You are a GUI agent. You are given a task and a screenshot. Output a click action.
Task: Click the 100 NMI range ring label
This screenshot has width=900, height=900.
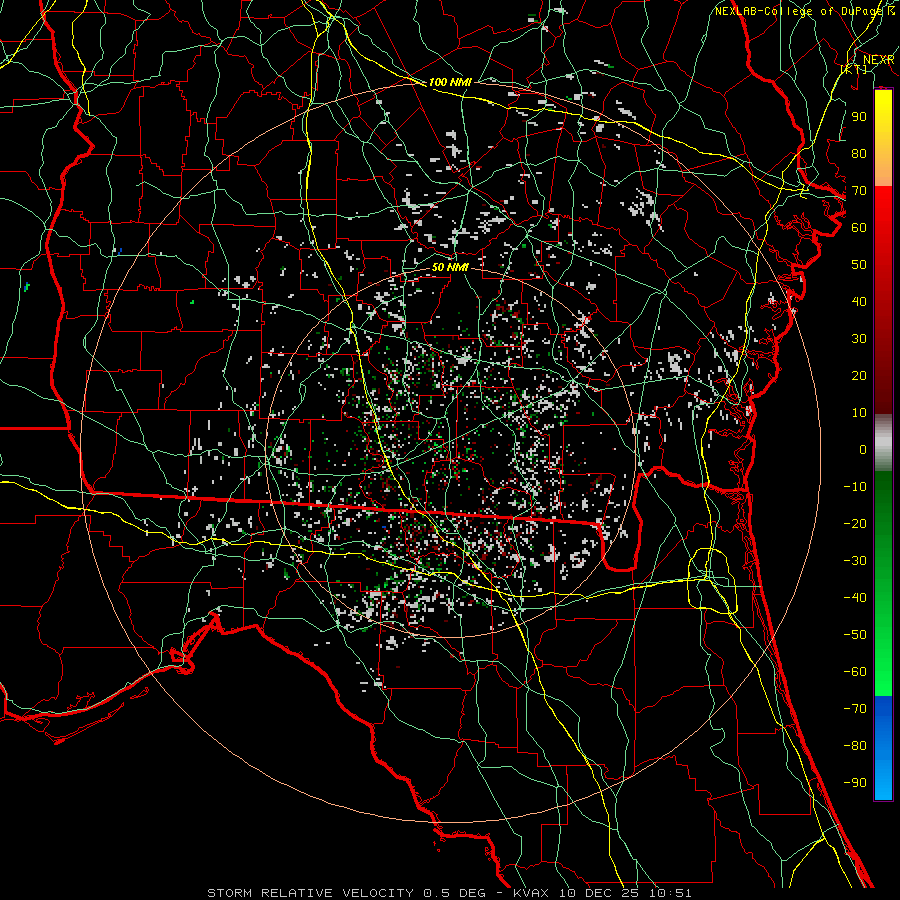click(450, 82)
